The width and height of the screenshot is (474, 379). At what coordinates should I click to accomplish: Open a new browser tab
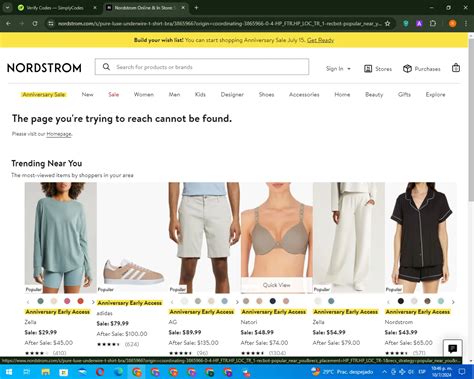(x=196, y=7)
